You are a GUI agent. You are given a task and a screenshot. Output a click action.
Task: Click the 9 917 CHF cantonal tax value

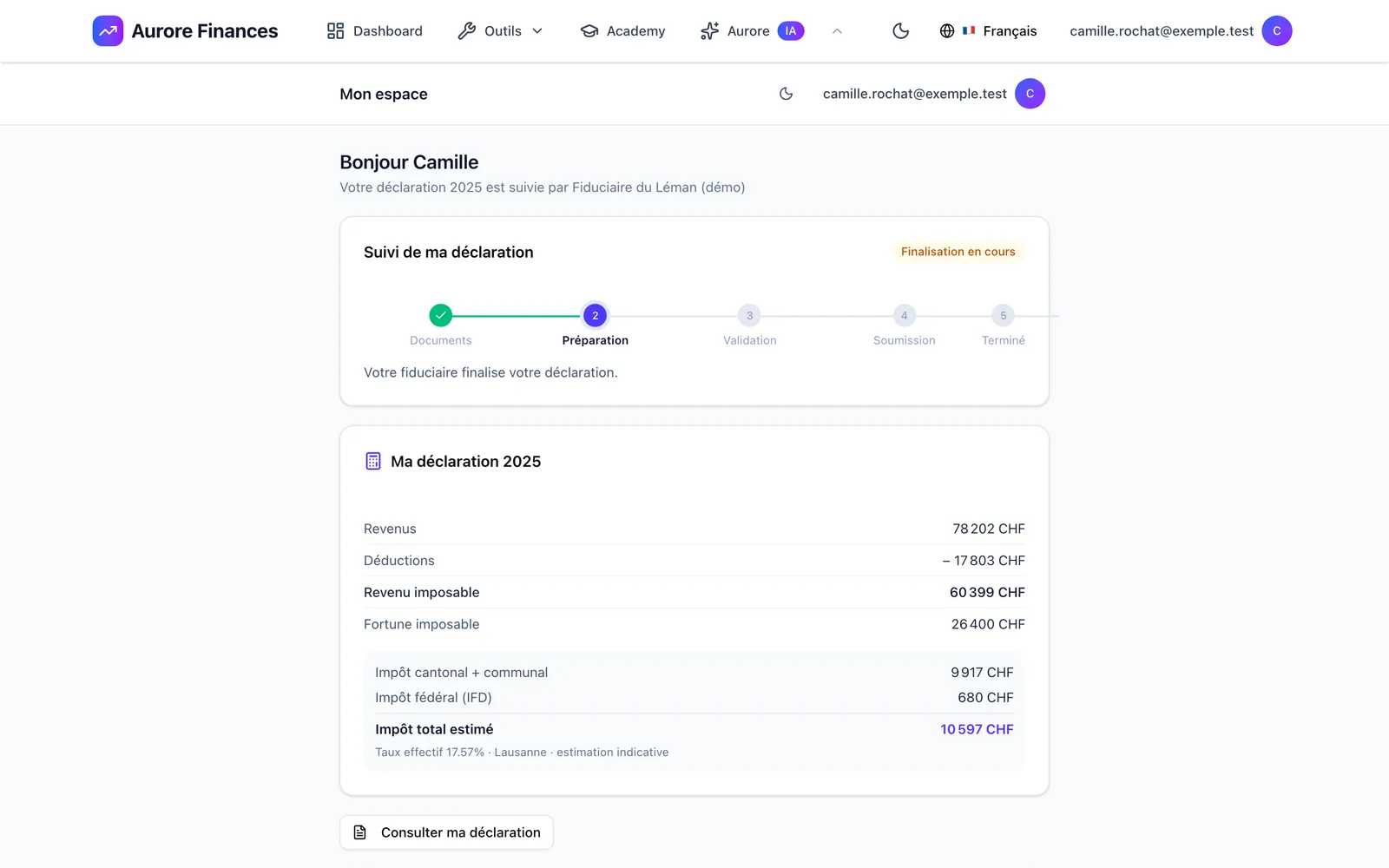coord(982,673)
